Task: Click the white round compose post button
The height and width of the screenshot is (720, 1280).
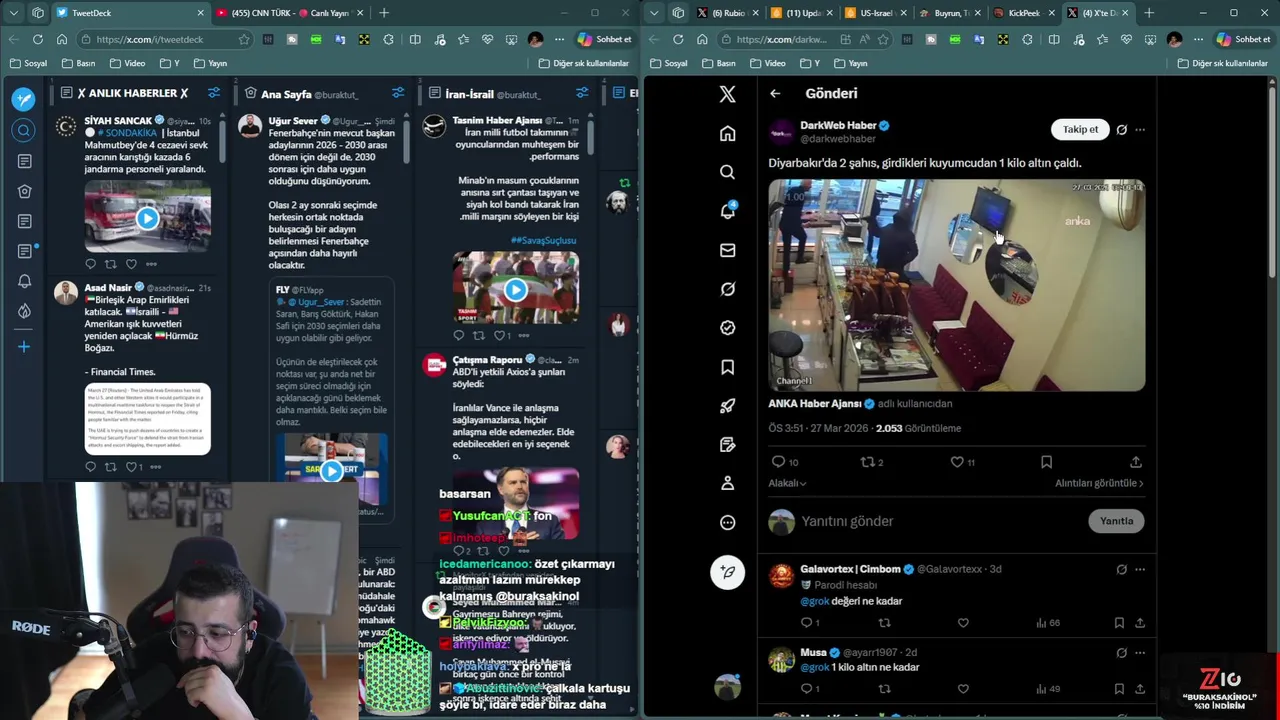Action: pyautogui.click(x=727, y=571)
